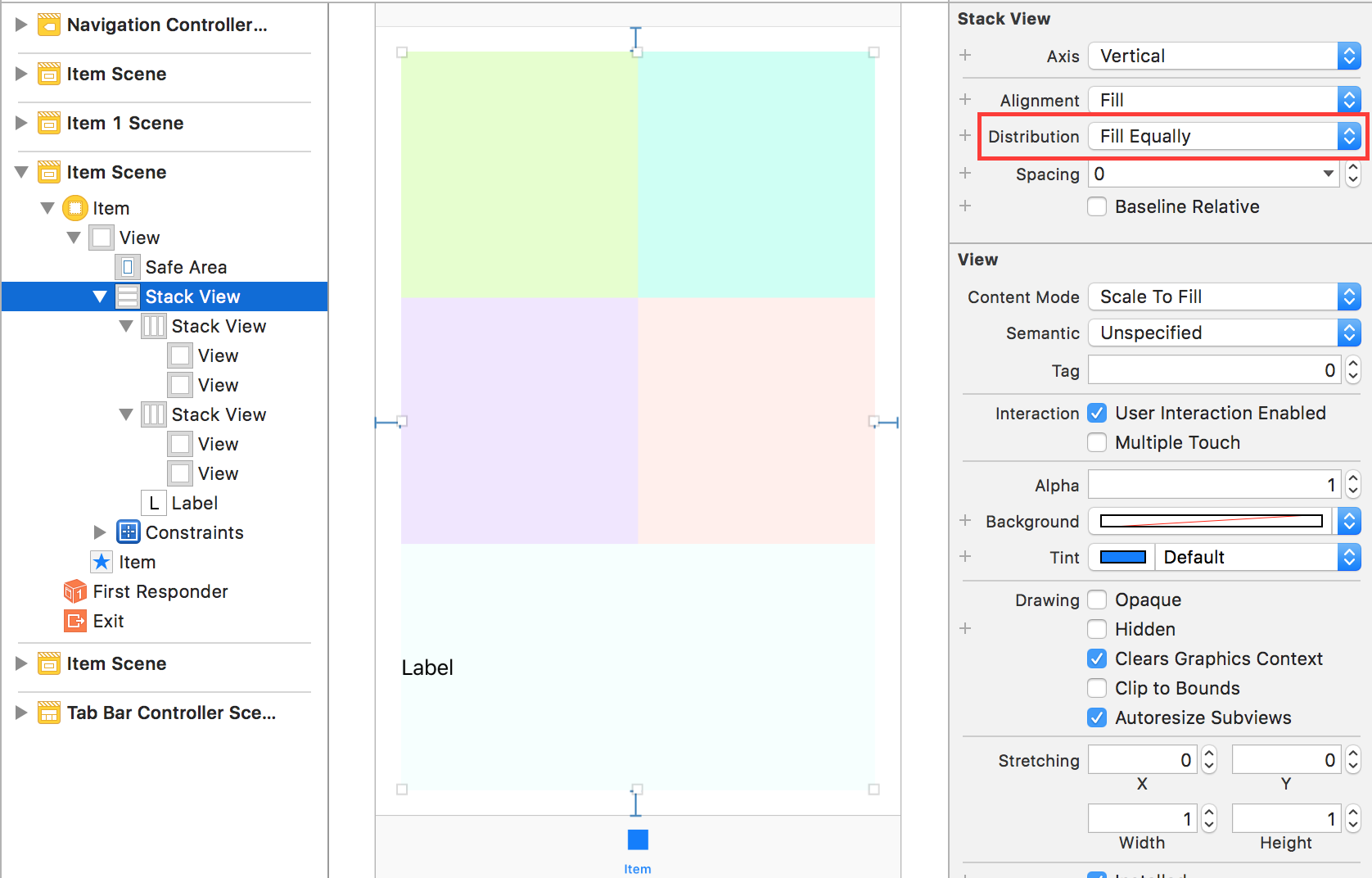The image size is (1372, 878).
Task: Select the Safe Area row
Action: 165,267
